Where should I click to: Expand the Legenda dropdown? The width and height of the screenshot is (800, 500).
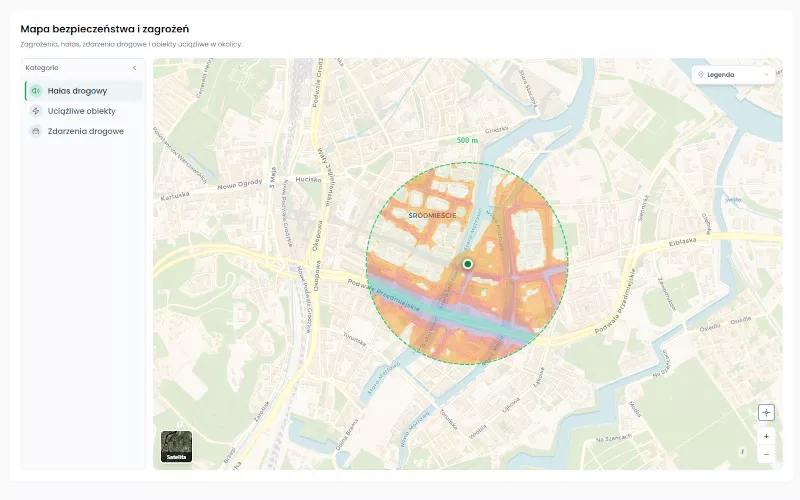pos(733,74)
